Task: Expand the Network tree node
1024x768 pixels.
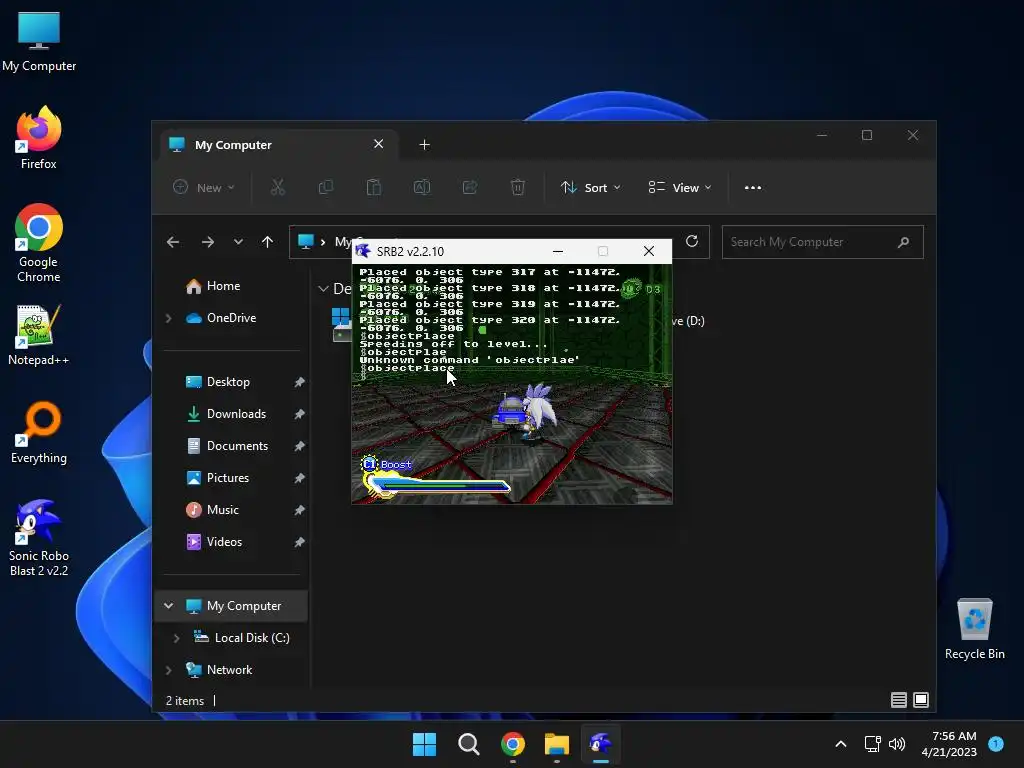Action: point(168,670)
